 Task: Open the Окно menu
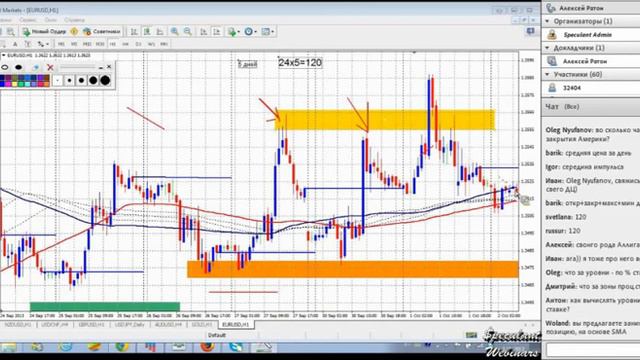pos(51,20)
